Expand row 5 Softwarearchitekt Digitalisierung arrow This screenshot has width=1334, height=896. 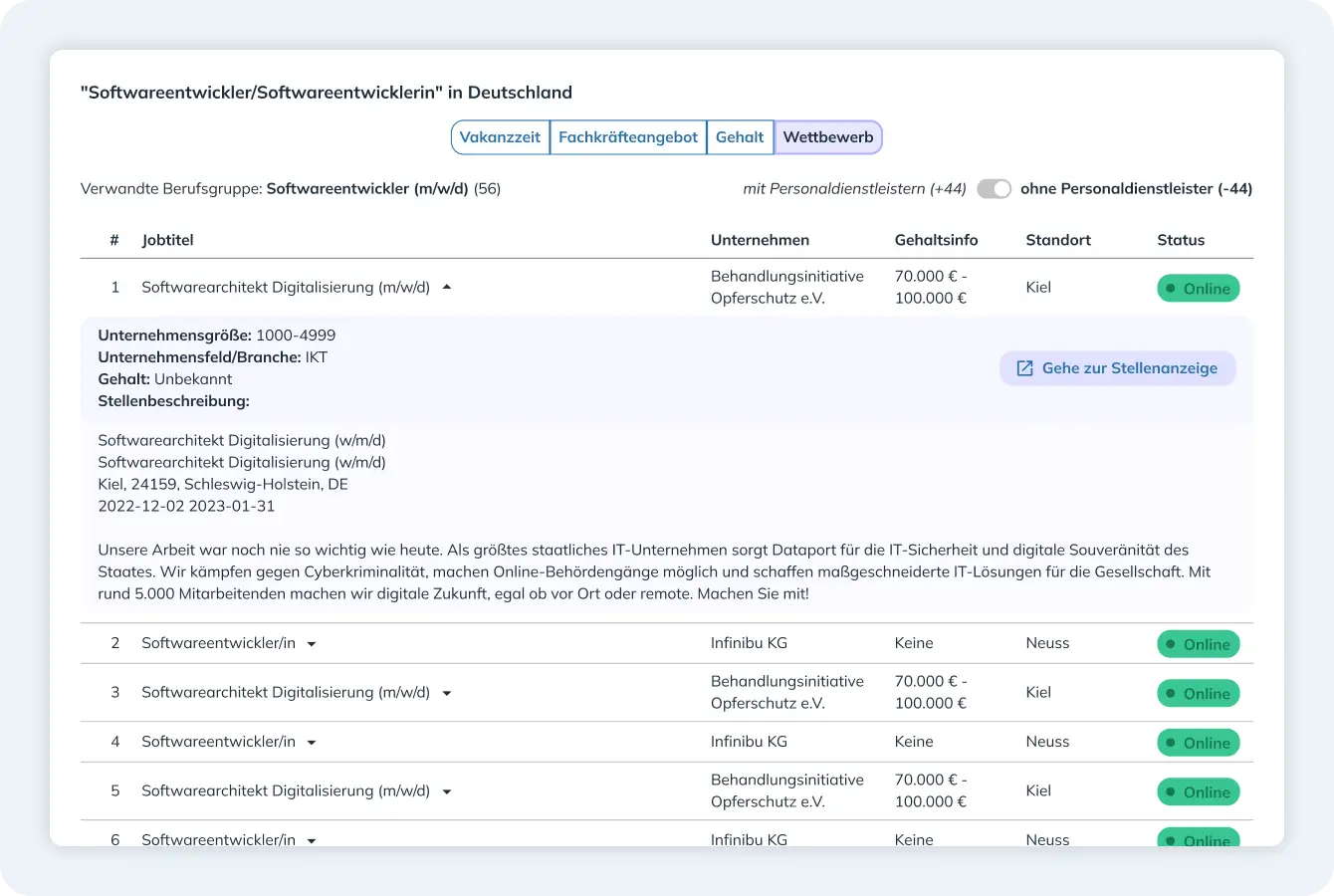coord(447,791)
